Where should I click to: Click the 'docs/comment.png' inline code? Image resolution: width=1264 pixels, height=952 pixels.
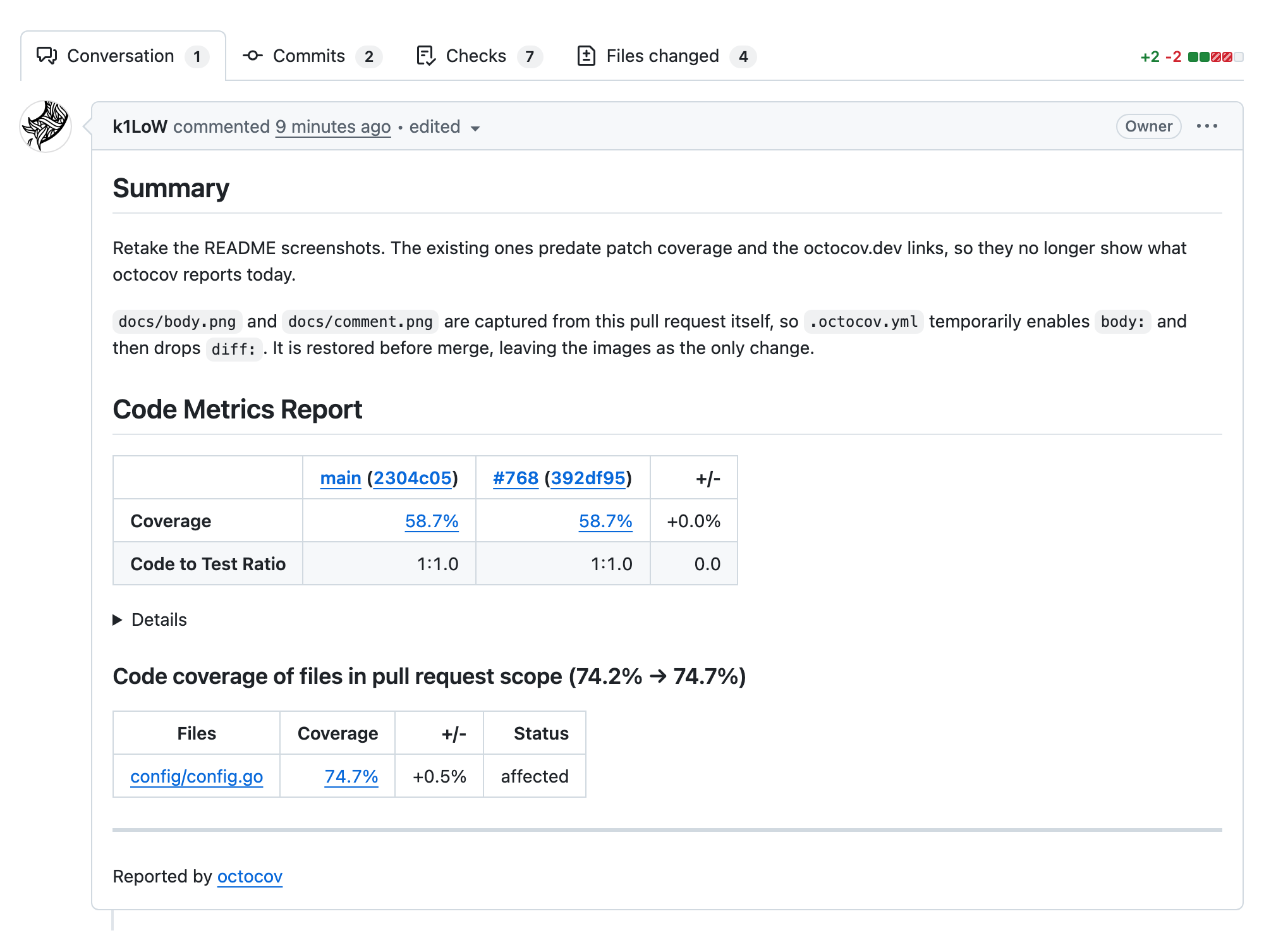(x=360, y=322)
